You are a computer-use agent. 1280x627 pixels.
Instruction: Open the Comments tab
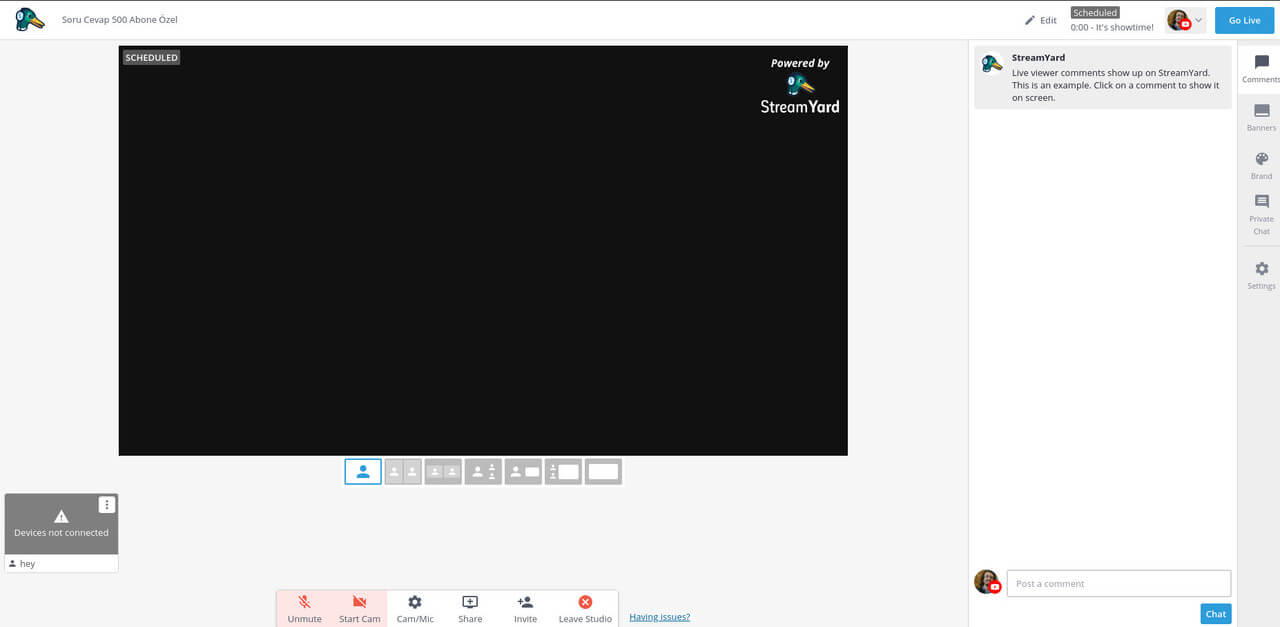[1261, 68]
